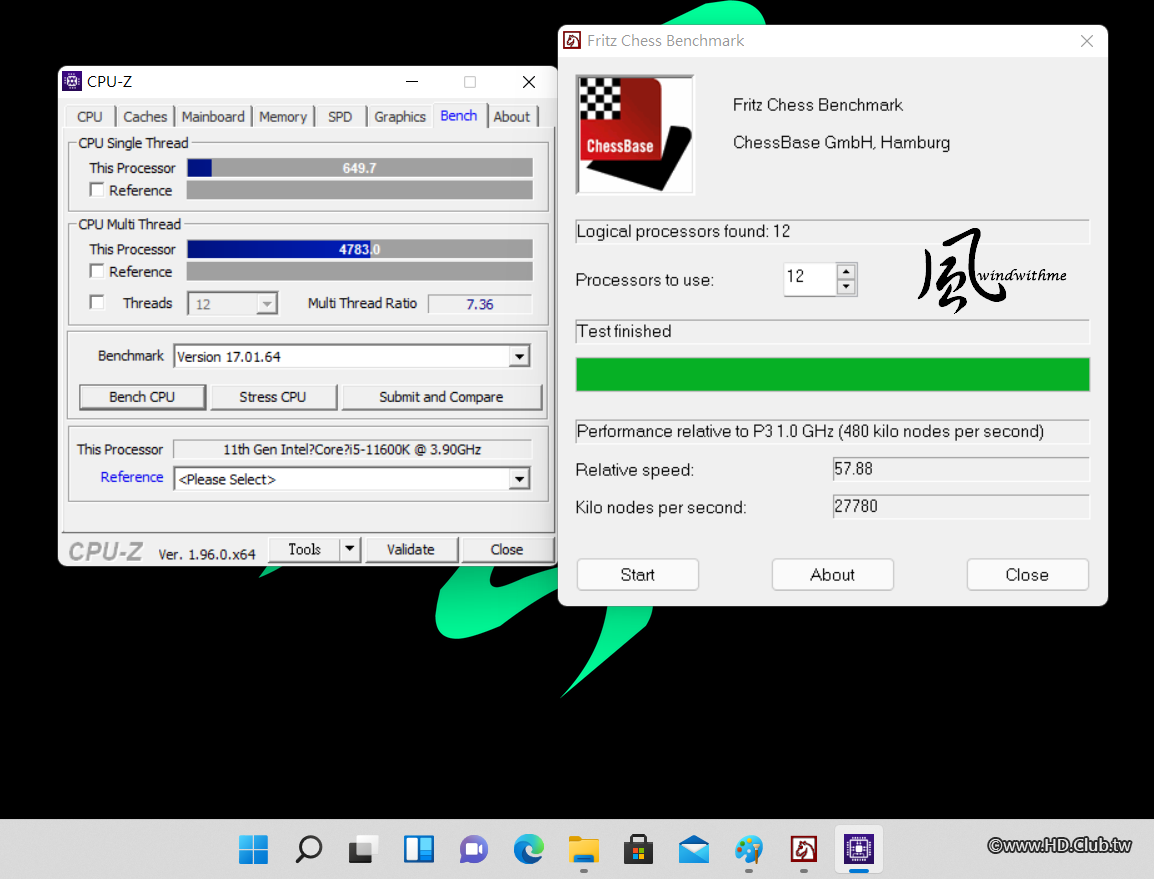Click Close button in Fritz Chess
Screen dimensions: 1154x879
point(1027,574)
